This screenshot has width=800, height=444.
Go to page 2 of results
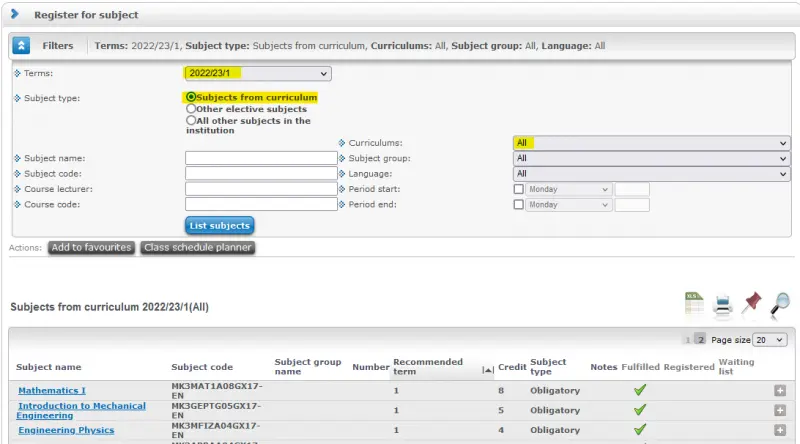pos(700,340)
